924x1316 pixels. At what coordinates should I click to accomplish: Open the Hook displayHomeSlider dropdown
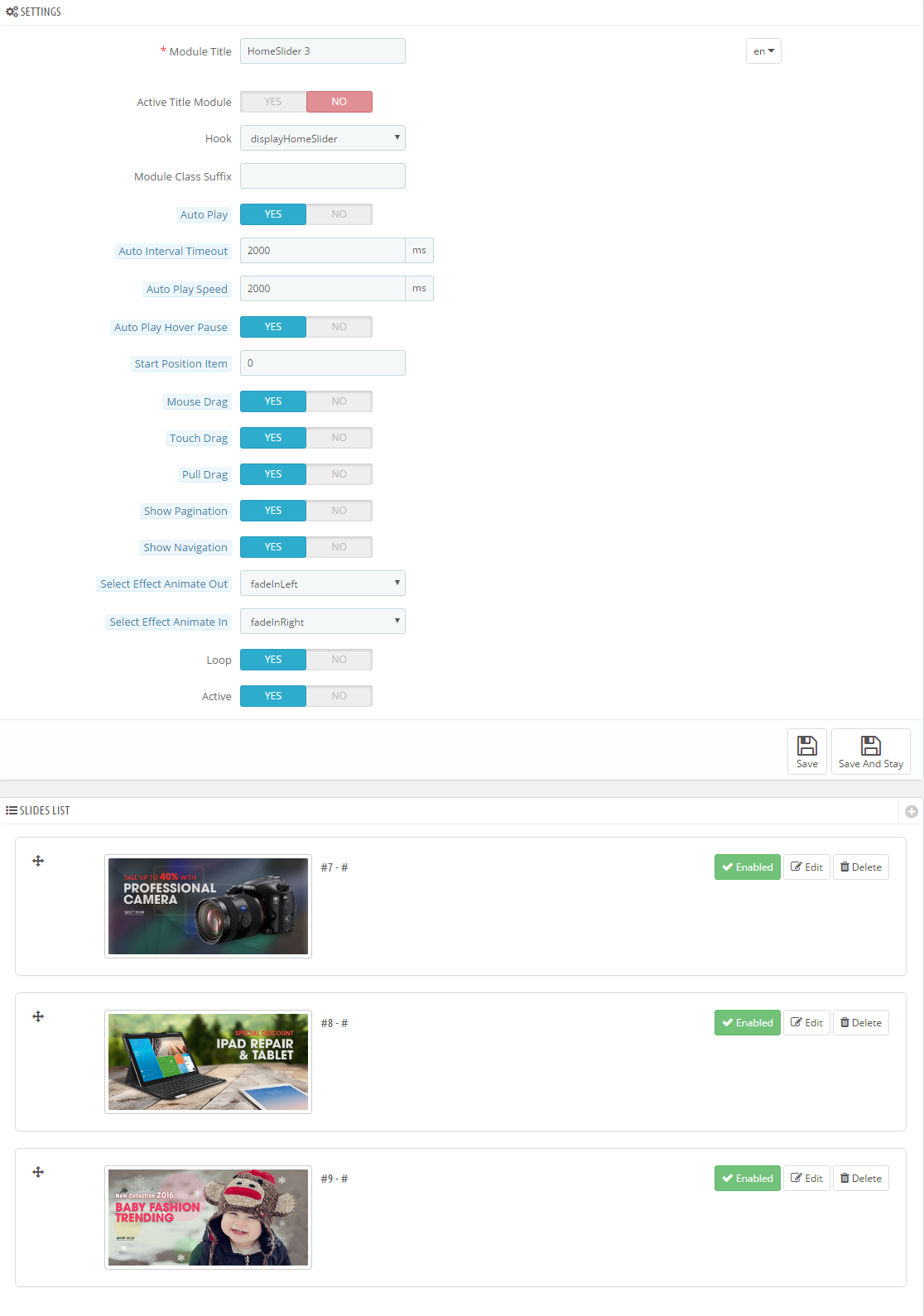tap(322, 138)
